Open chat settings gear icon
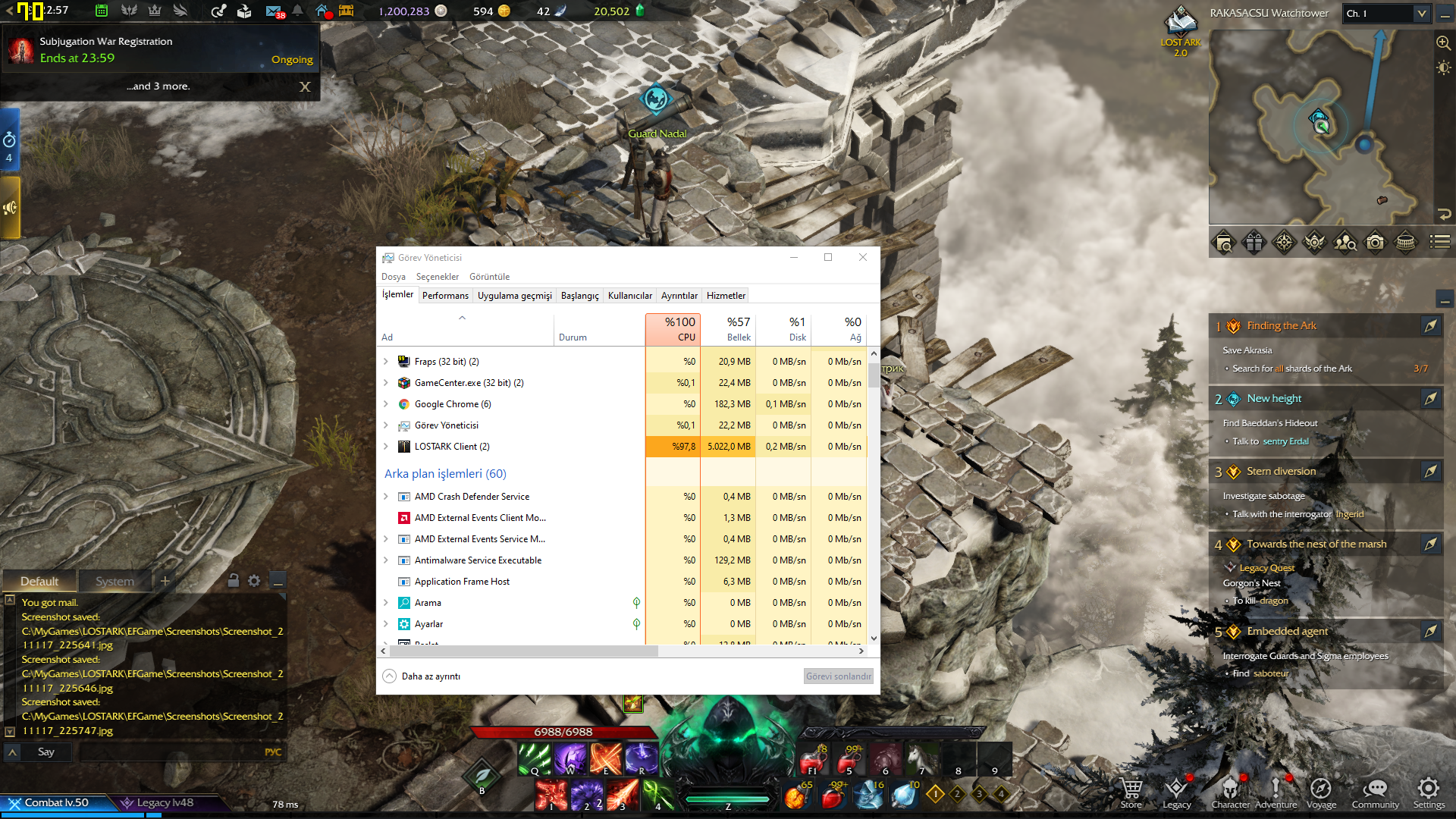Screen dimensions: 1456x819 click(x=254, y=581)
